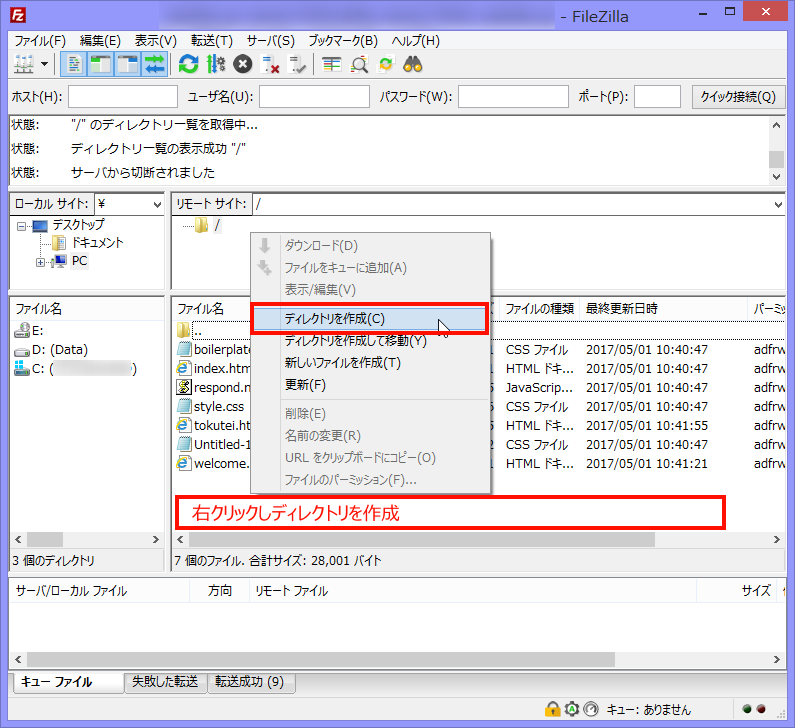
Task: Open ブックマーク(B) menu
Action: 343,41
